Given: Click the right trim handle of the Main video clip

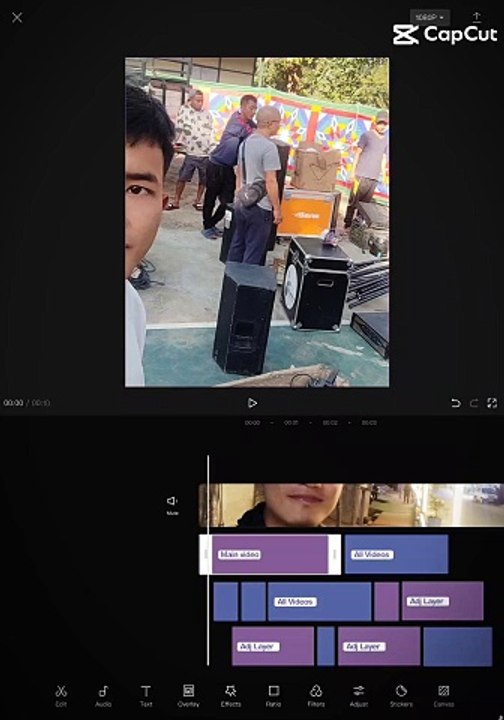Looking at the screenshot, I should click(x=335, y=554).
